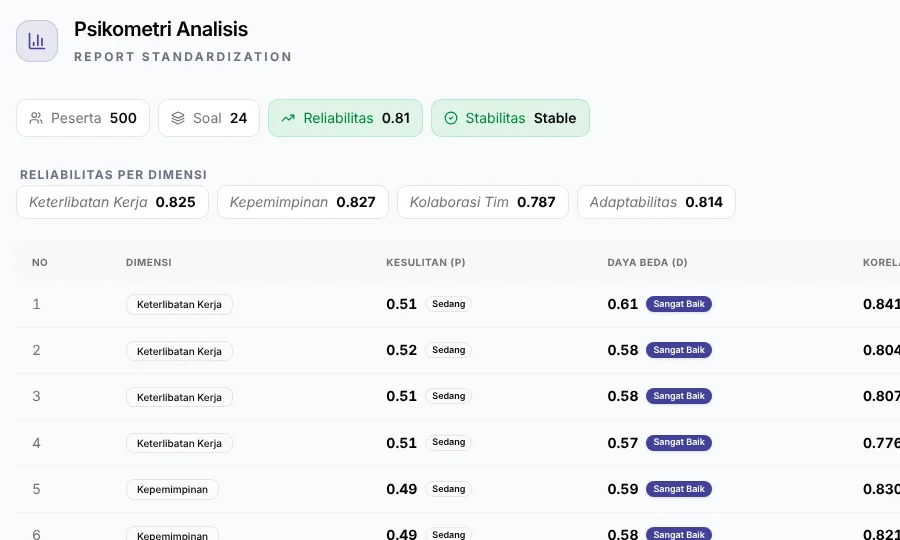Sort by DAYA BEDA (D) column header

[647, 262]
